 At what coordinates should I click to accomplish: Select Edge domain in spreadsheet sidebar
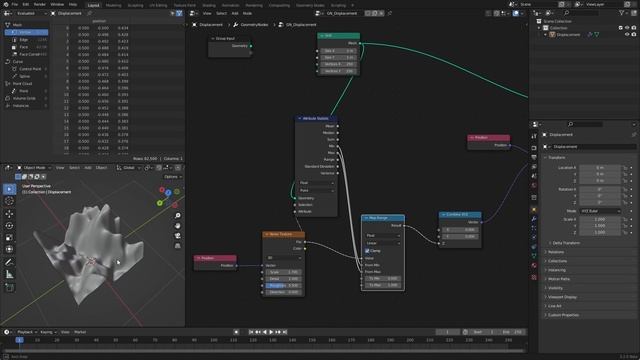27,40
